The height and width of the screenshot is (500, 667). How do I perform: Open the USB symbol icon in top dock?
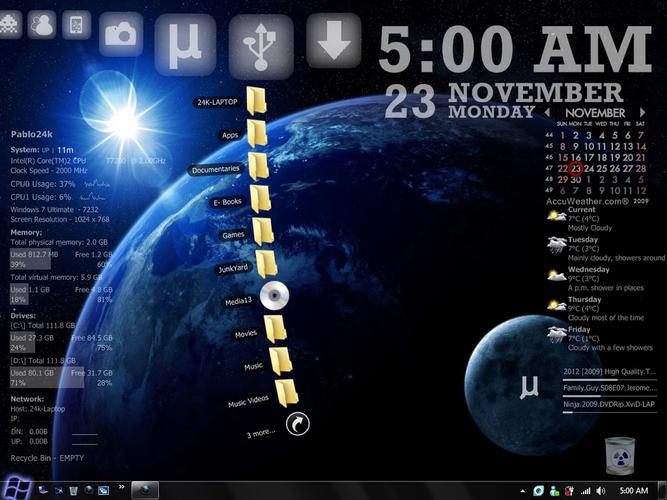[261, 47]
